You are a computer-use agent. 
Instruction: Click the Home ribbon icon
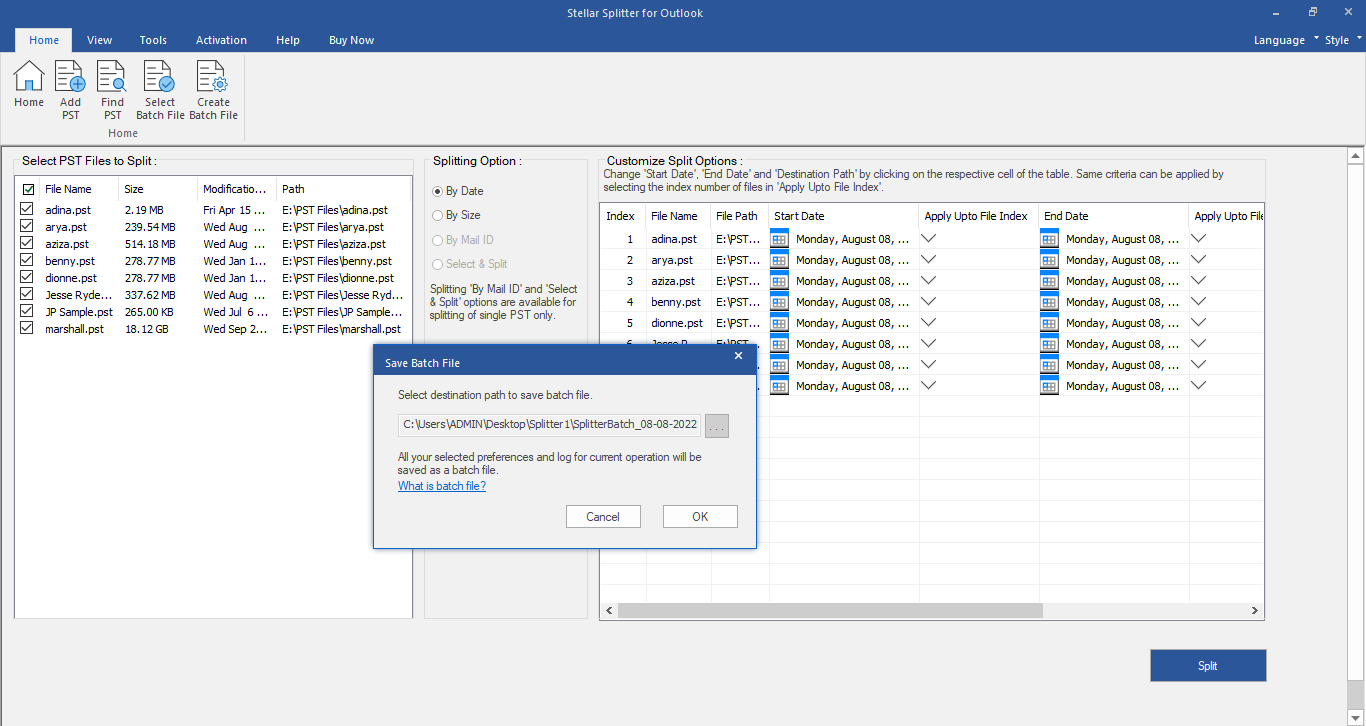coord(29,84)
